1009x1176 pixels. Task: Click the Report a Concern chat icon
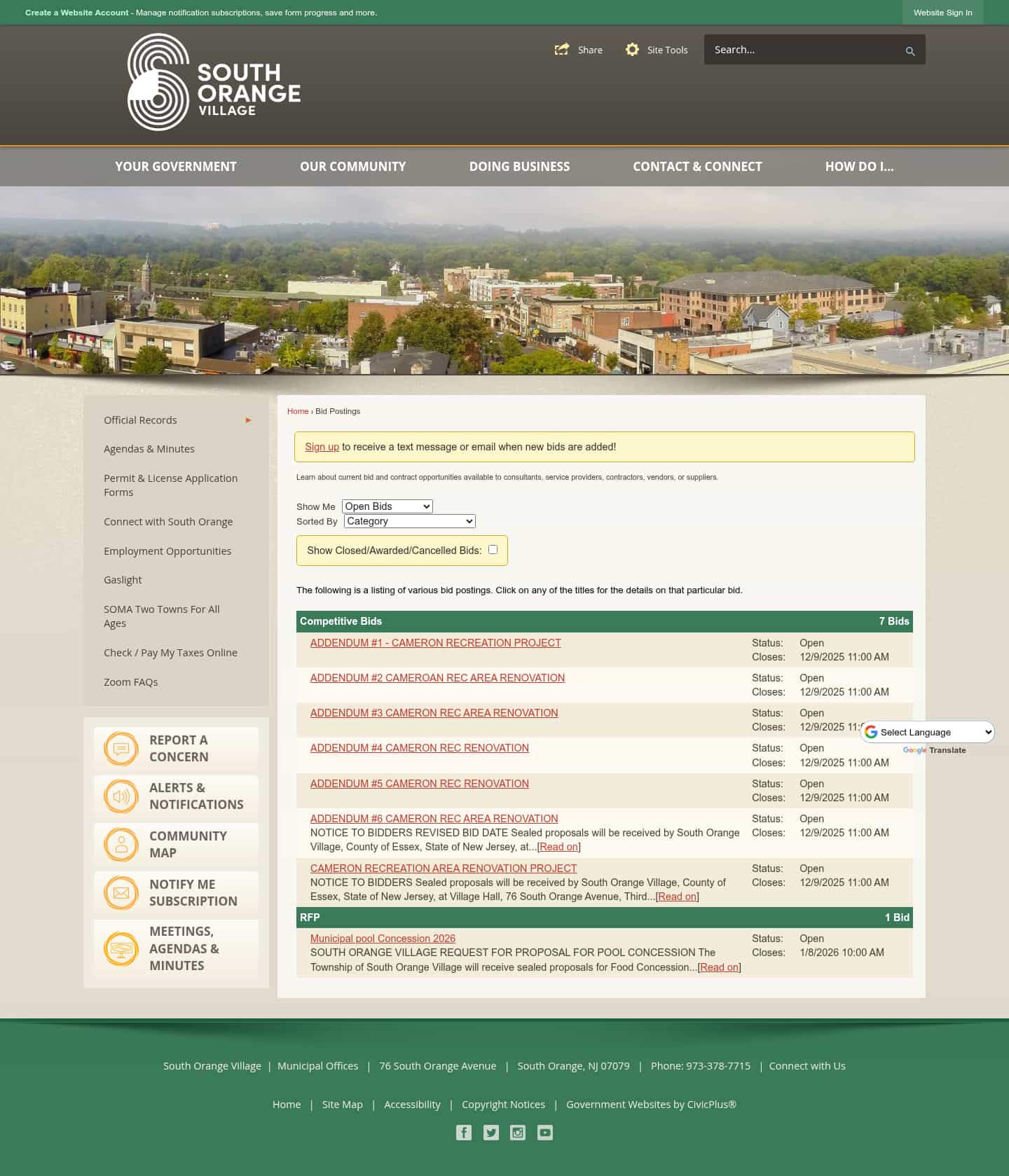(x=121, y=749)
